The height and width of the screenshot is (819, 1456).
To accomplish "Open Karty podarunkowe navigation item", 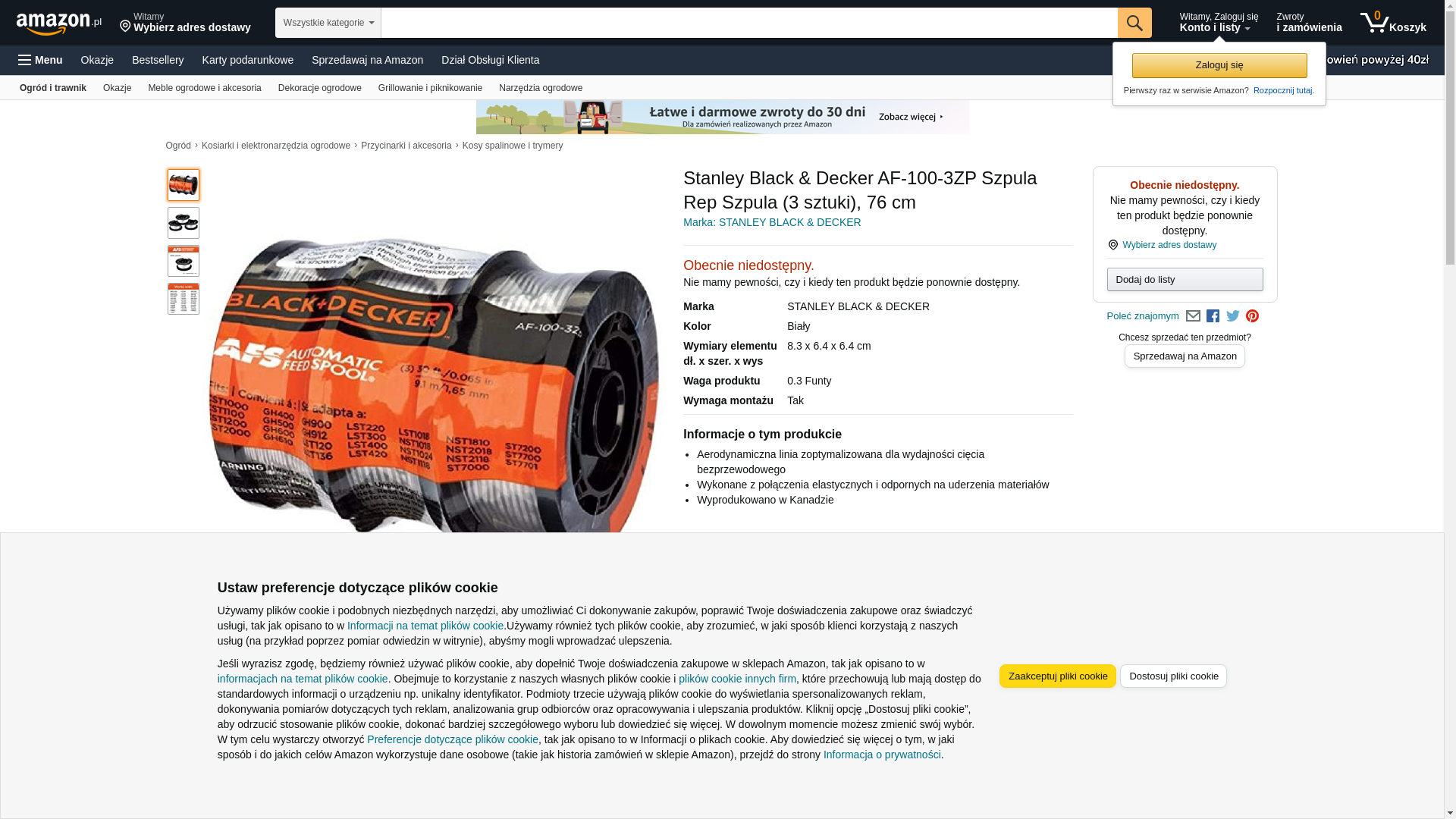I will point(247,60).
